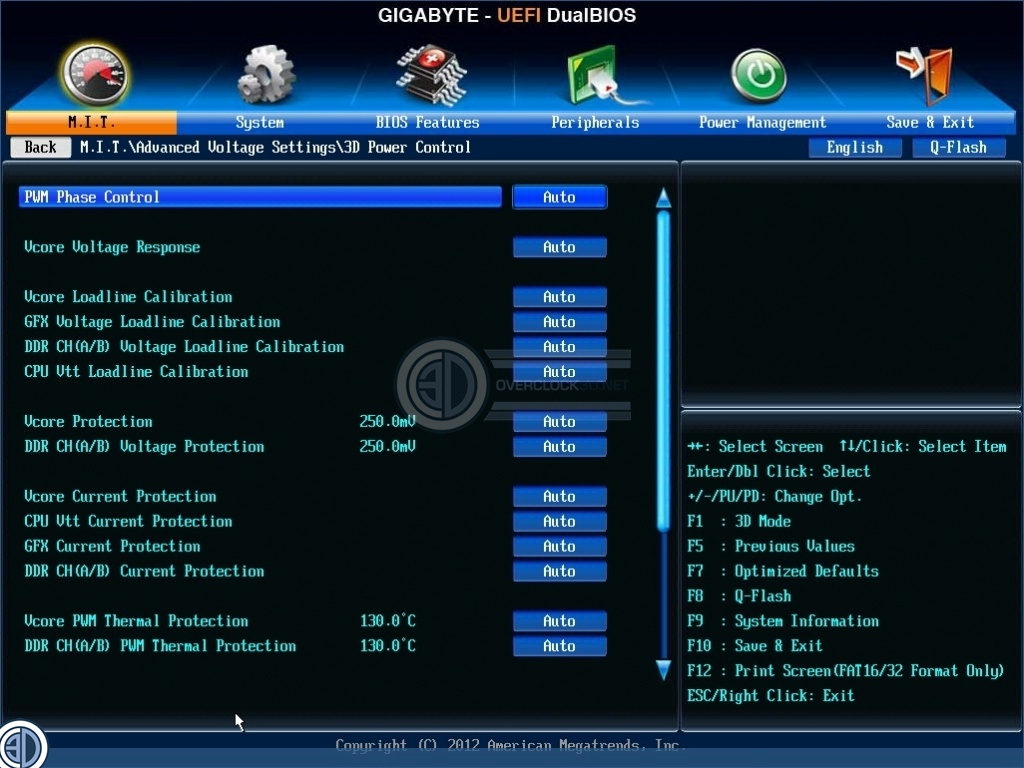Image resolution: width=1024 pixels, height=768 pixels.
Task: Open Vcore Loadline Calibration Auto option
Action: [560, 296]
